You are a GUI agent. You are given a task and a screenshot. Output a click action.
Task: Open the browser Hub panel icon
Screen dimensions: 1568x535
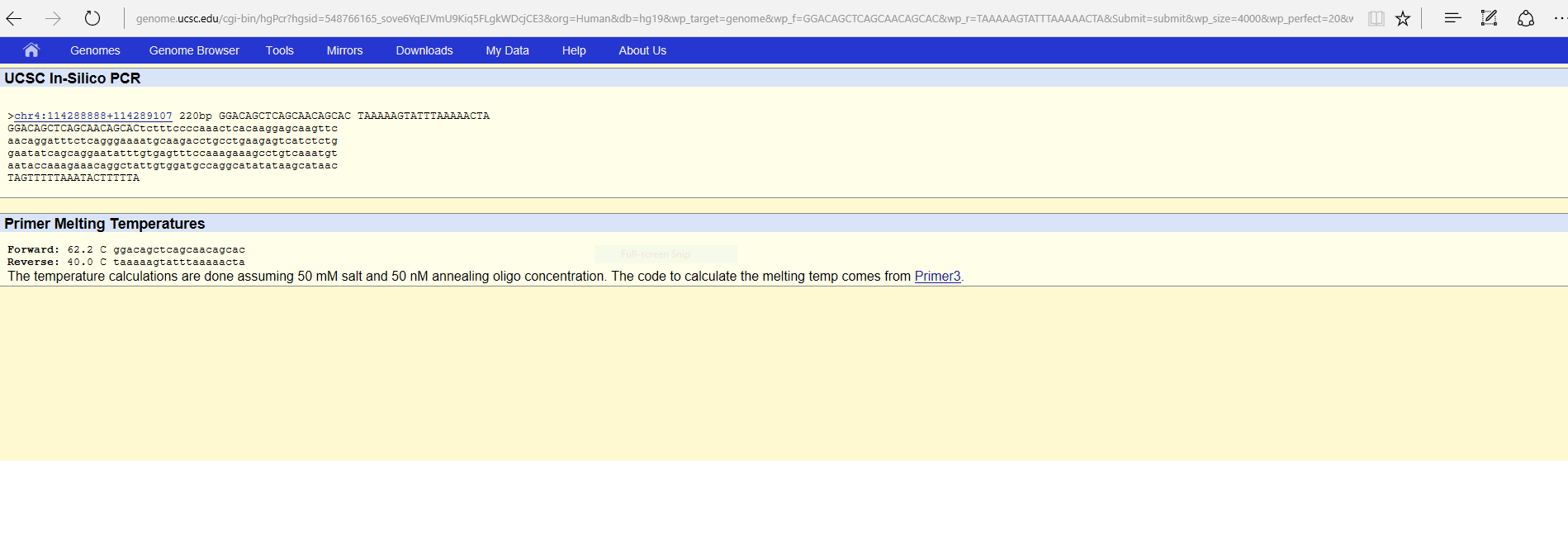(x=1452, y=18)
